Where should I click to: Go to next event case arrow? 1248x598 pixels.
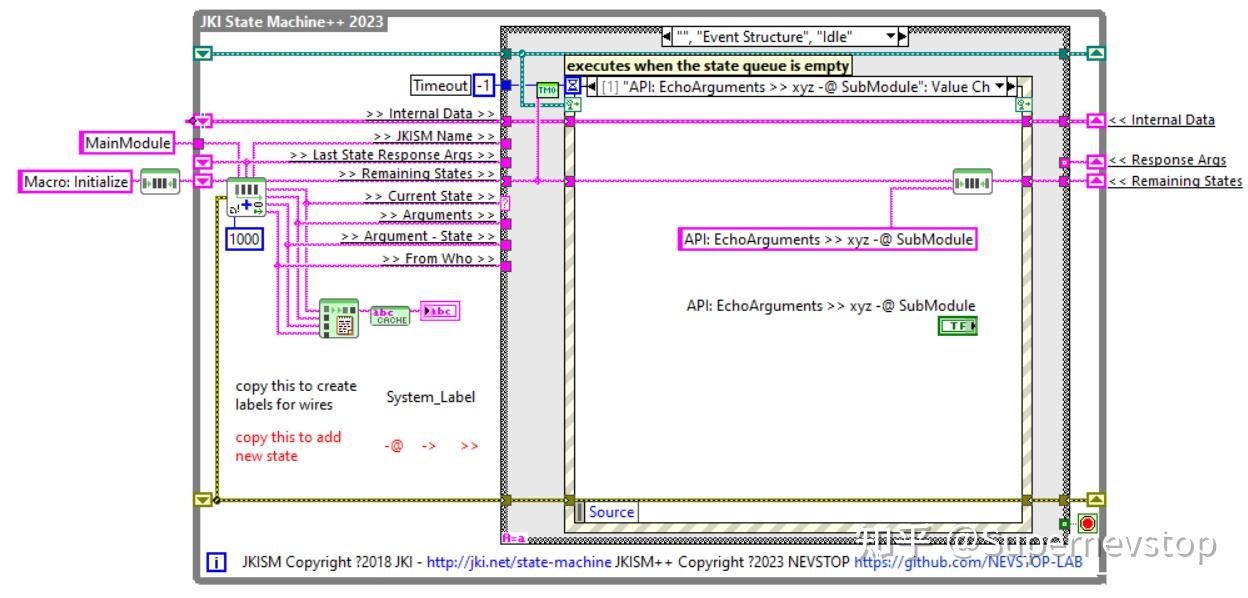(1011, 87)
